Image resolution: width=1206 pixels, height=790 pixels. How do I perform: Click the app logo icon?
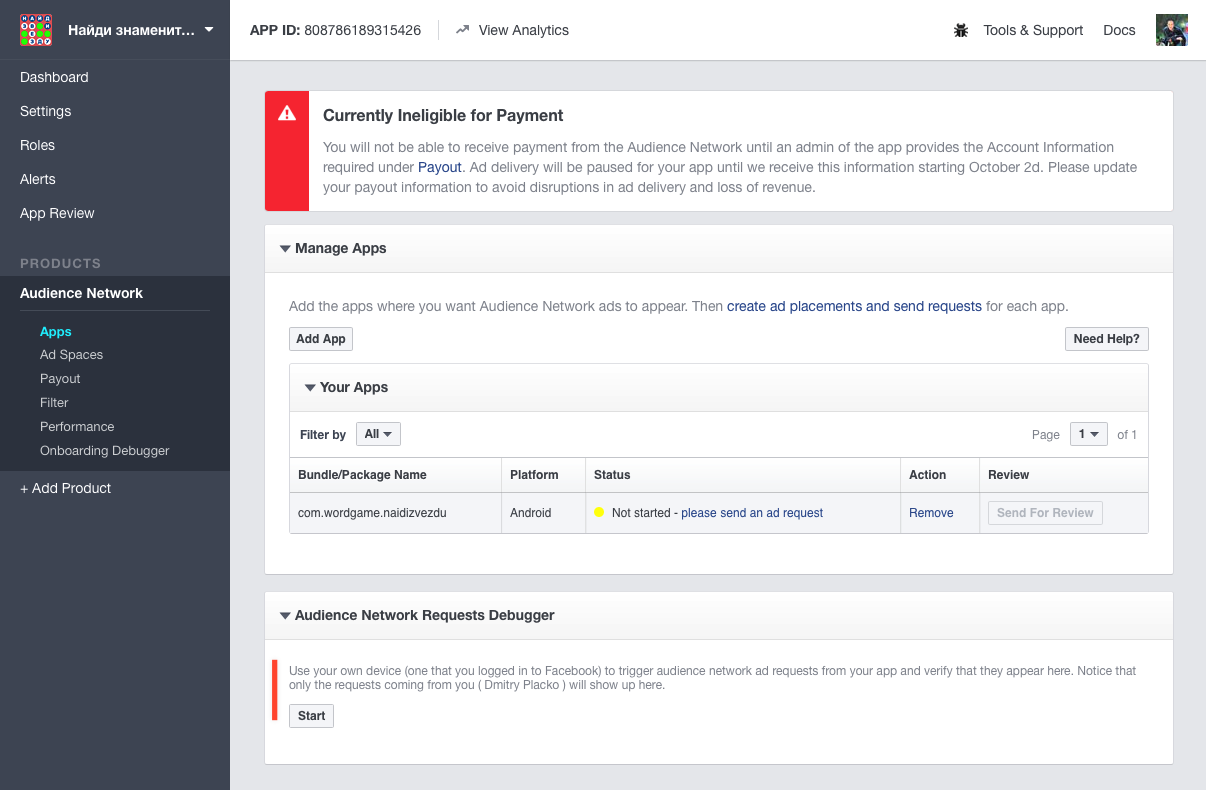[x=36, y=30]
